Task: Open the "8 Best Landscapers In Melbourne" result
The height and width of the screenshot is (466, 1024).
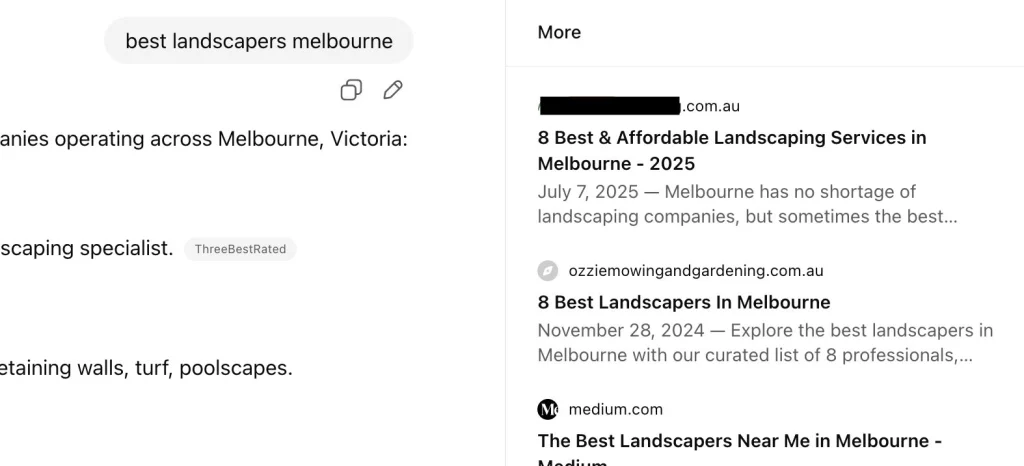Action: [x=684, y=302]
